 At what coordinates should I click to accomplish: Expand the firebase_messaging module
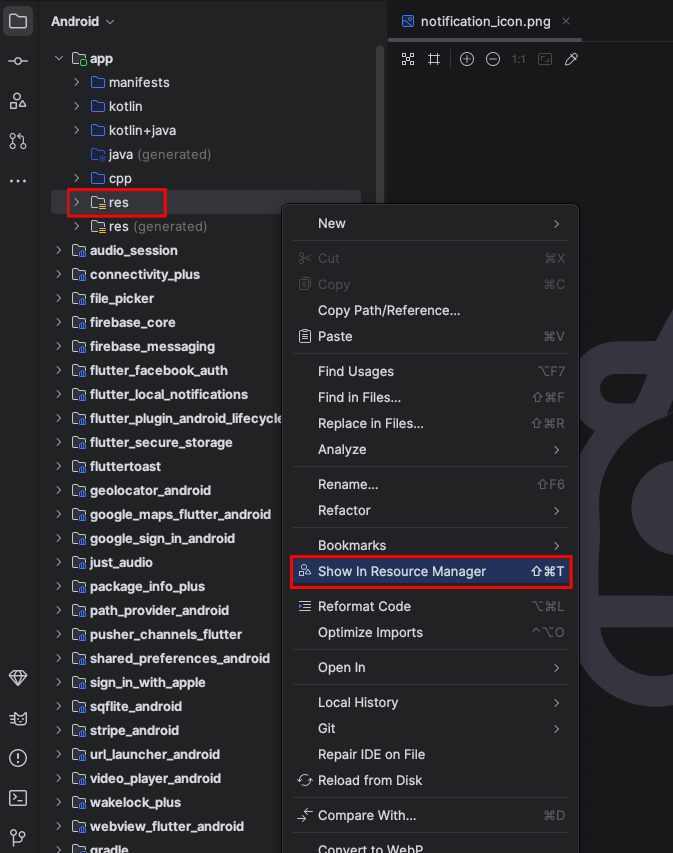(59, 346)
